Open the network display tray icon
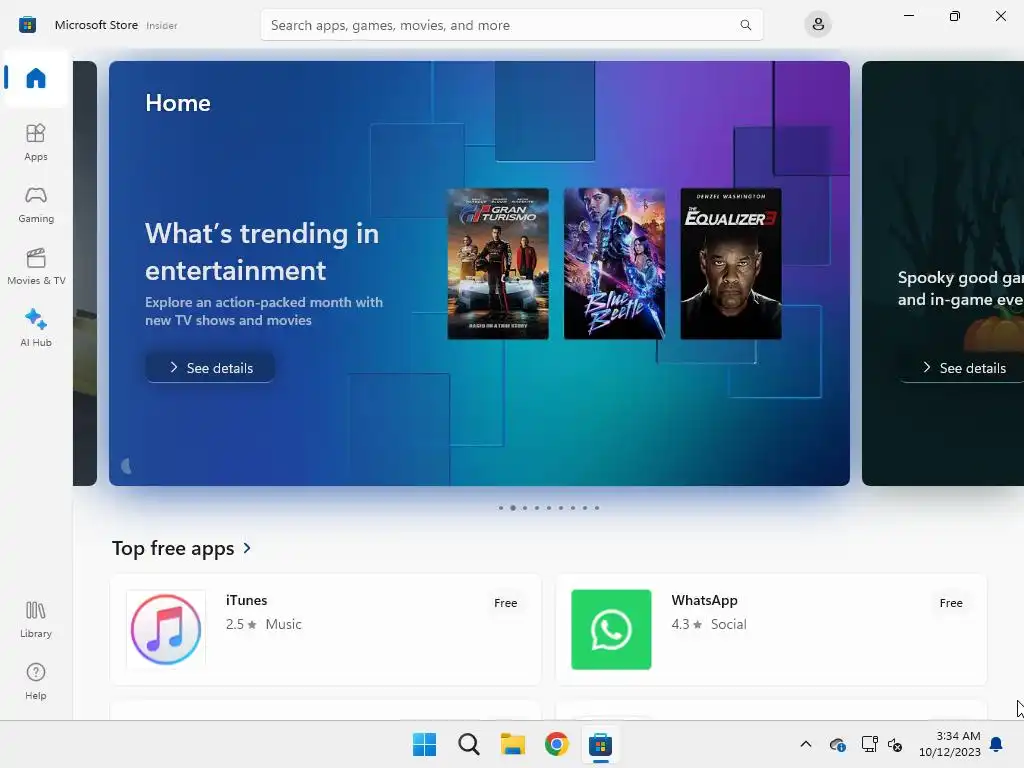Image resolution: width=1024 pixels, height=768 pixels. [869, 744]
